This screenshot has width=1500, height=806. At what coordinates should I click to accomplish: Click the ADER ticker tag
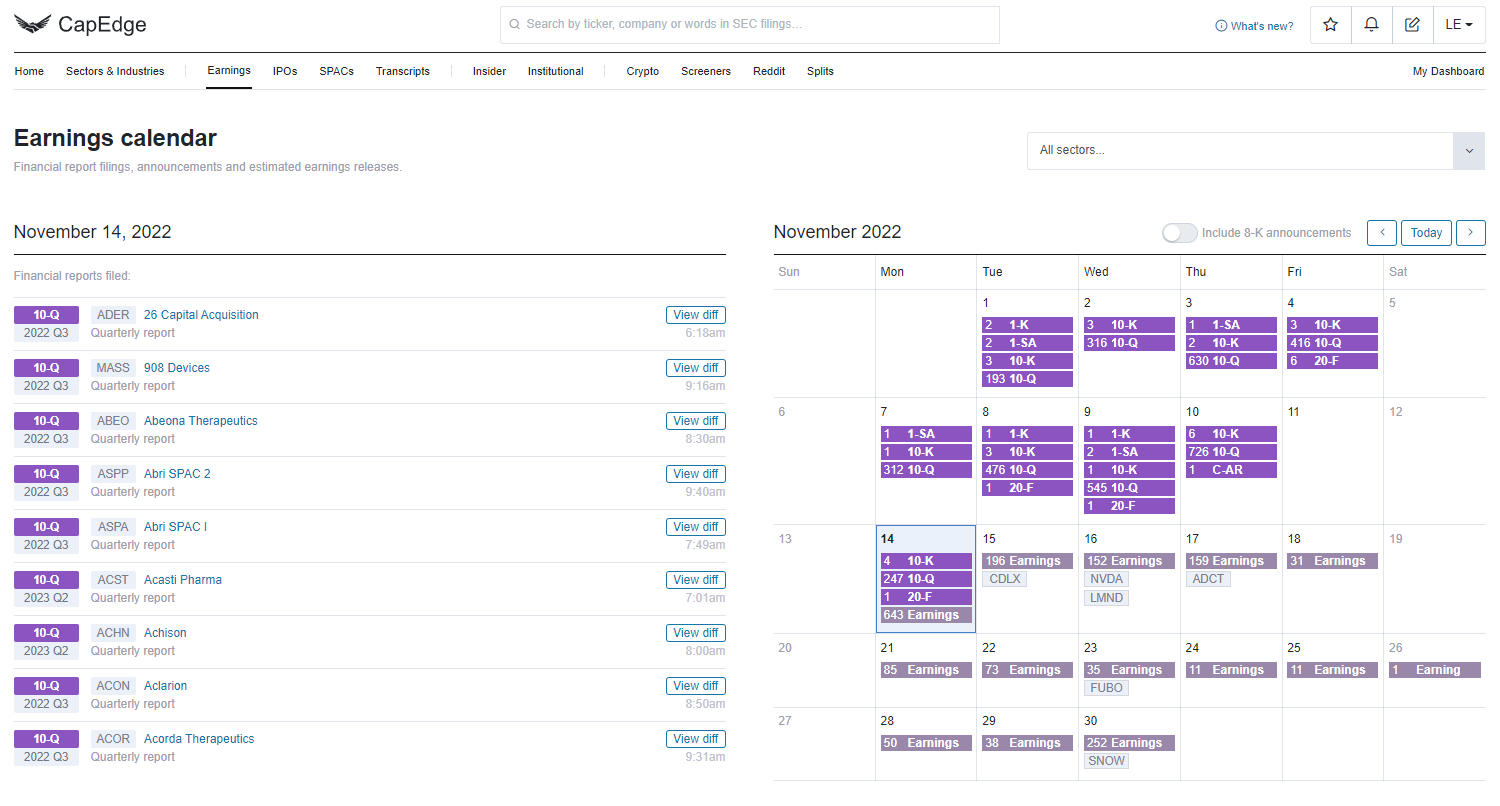(113, 315)
